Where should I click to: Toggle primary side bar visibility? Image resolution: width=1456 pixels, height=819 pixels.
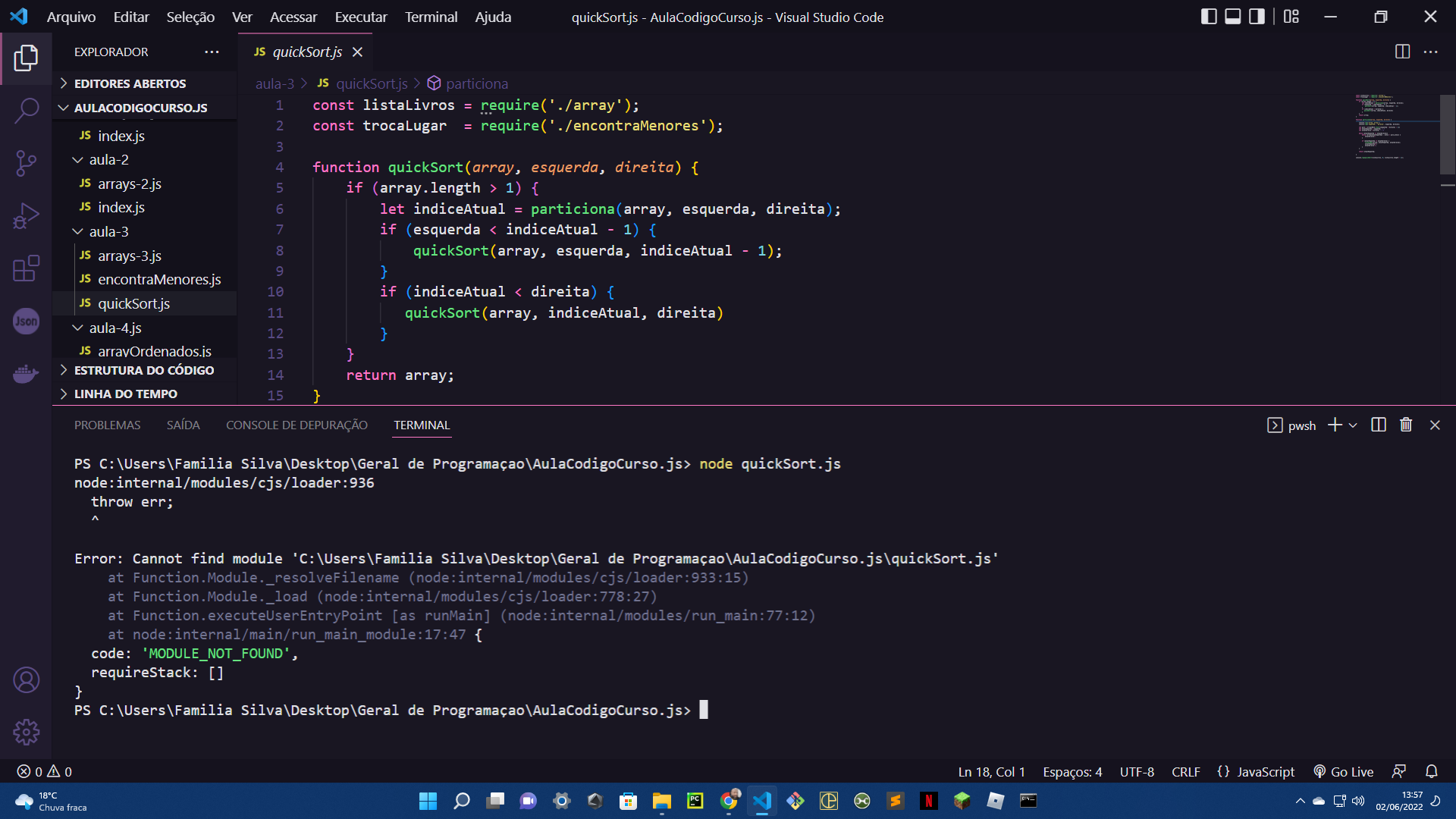[x=1209, y=17]
